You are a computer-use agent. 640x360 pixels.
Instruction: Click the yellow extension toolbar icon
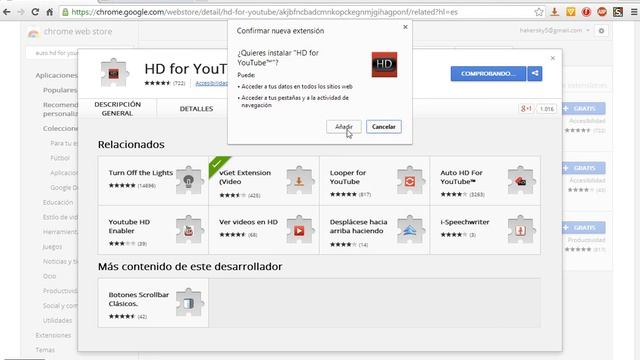coord(571,12)
